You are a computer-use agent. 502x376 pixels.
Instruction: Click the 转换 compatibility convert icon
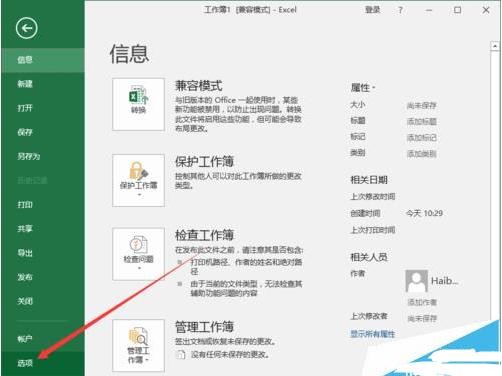click(x=138, y=104)
